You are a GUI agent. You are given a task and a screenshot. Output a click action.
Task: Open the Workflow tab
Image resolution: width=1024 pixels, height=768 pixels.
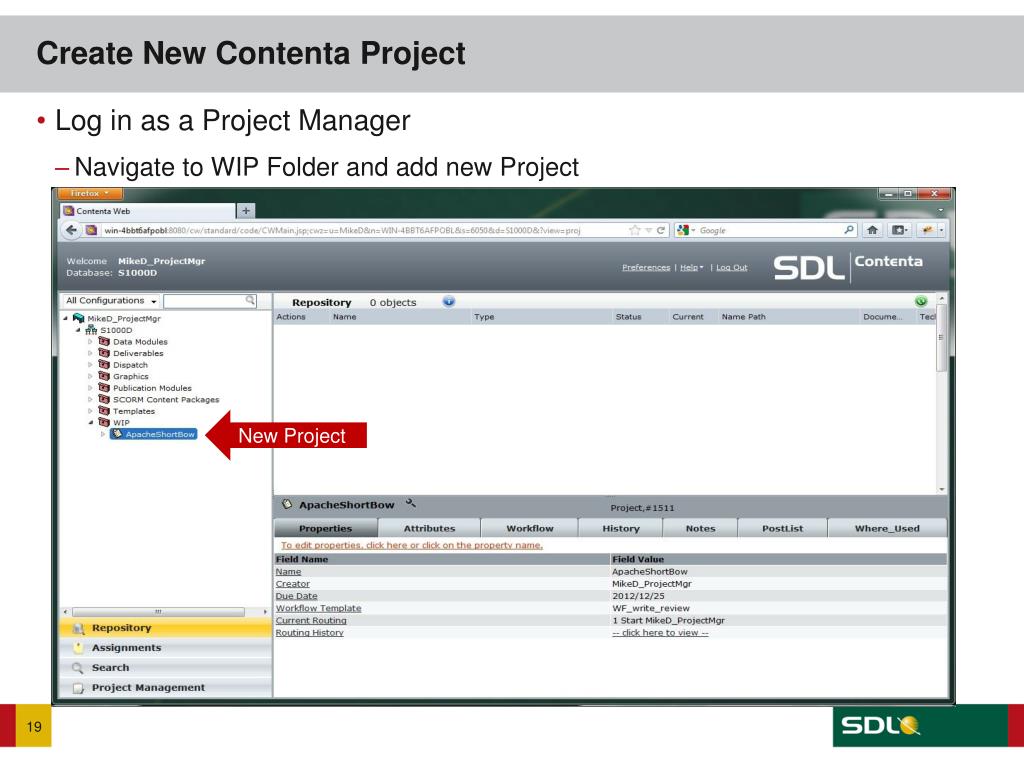click(x=530, y=528)
